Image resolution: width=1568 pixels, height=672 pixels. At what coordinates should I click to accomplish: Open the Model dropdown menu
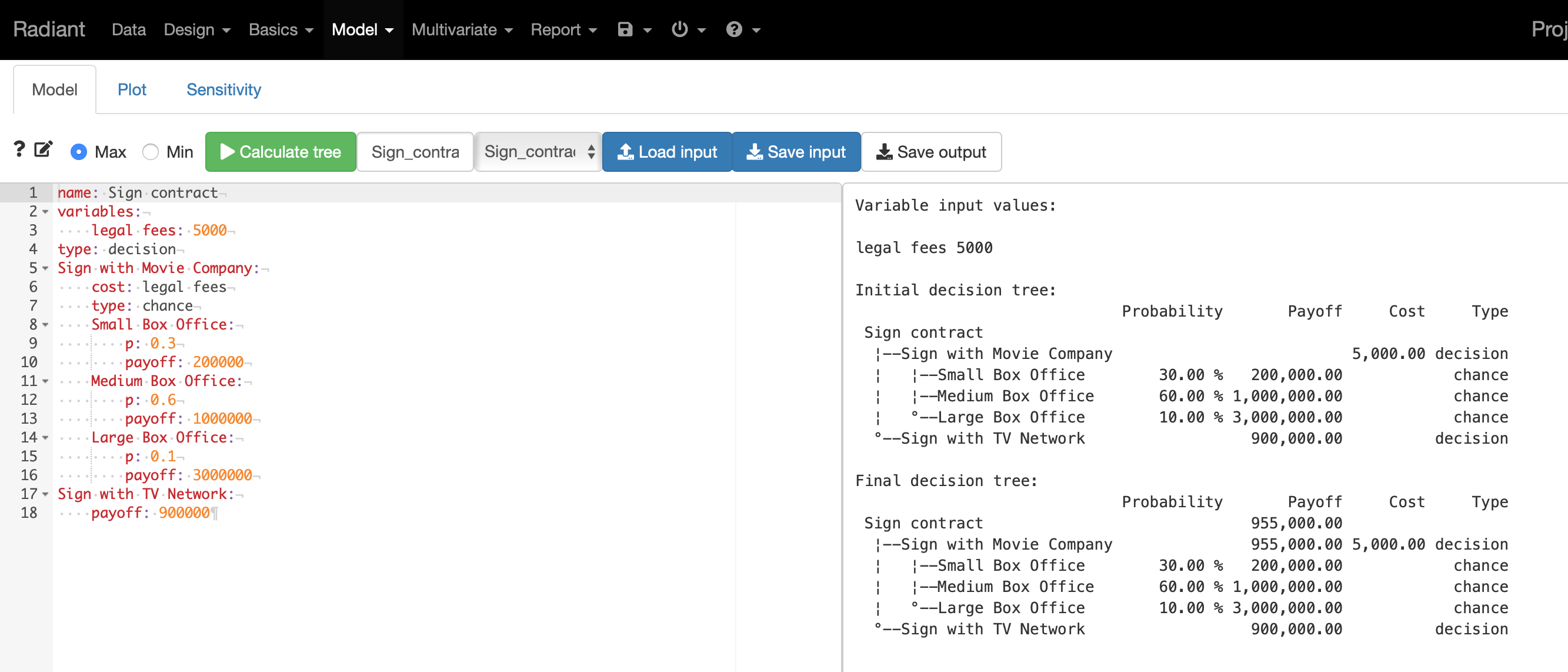tap(363, 29)
